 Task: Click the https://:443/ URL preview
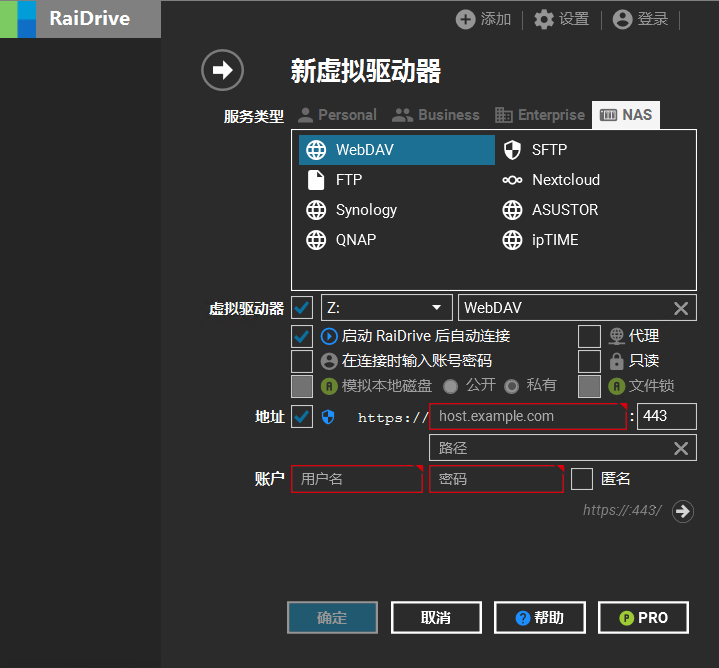pos(622,510)
